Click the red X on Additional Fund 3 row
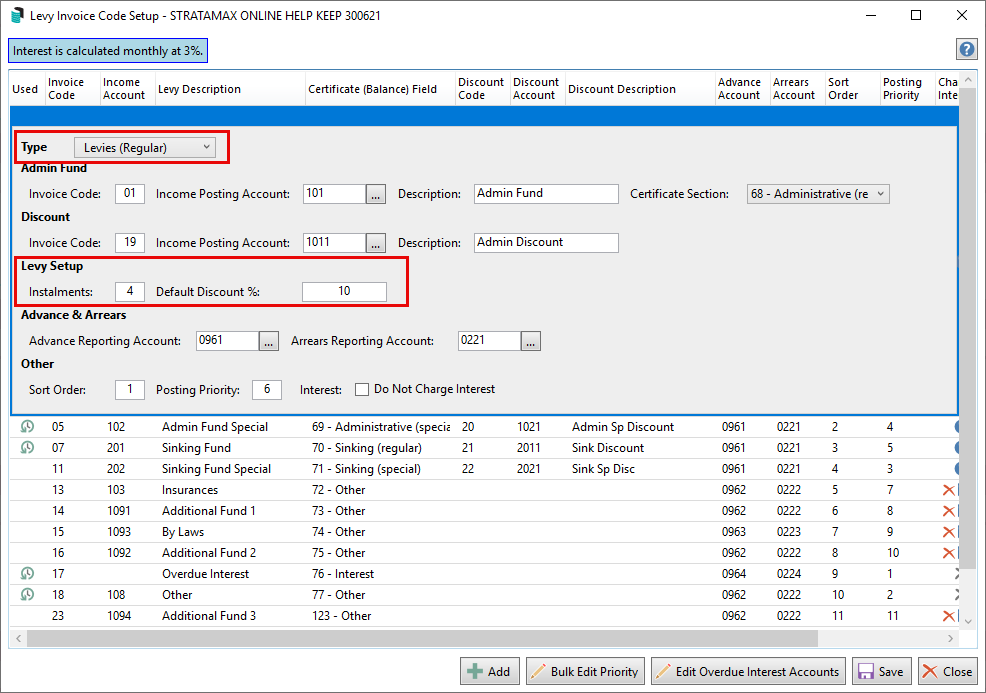This screenshot has width=986, height=693. (948, 616)
